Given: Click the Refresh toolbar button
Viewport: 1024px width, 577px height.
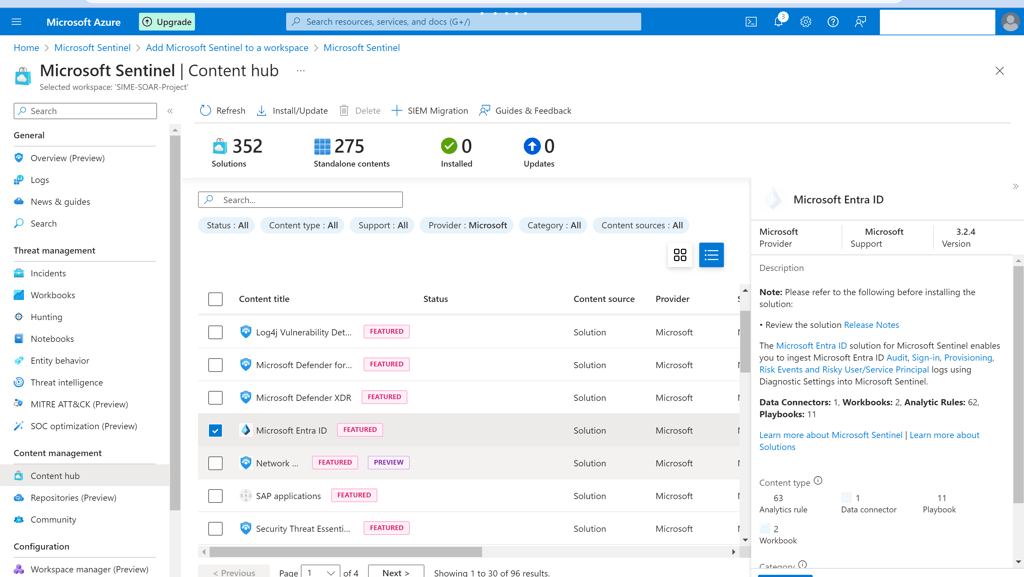Looking at the screenshot, I should 223,110.
